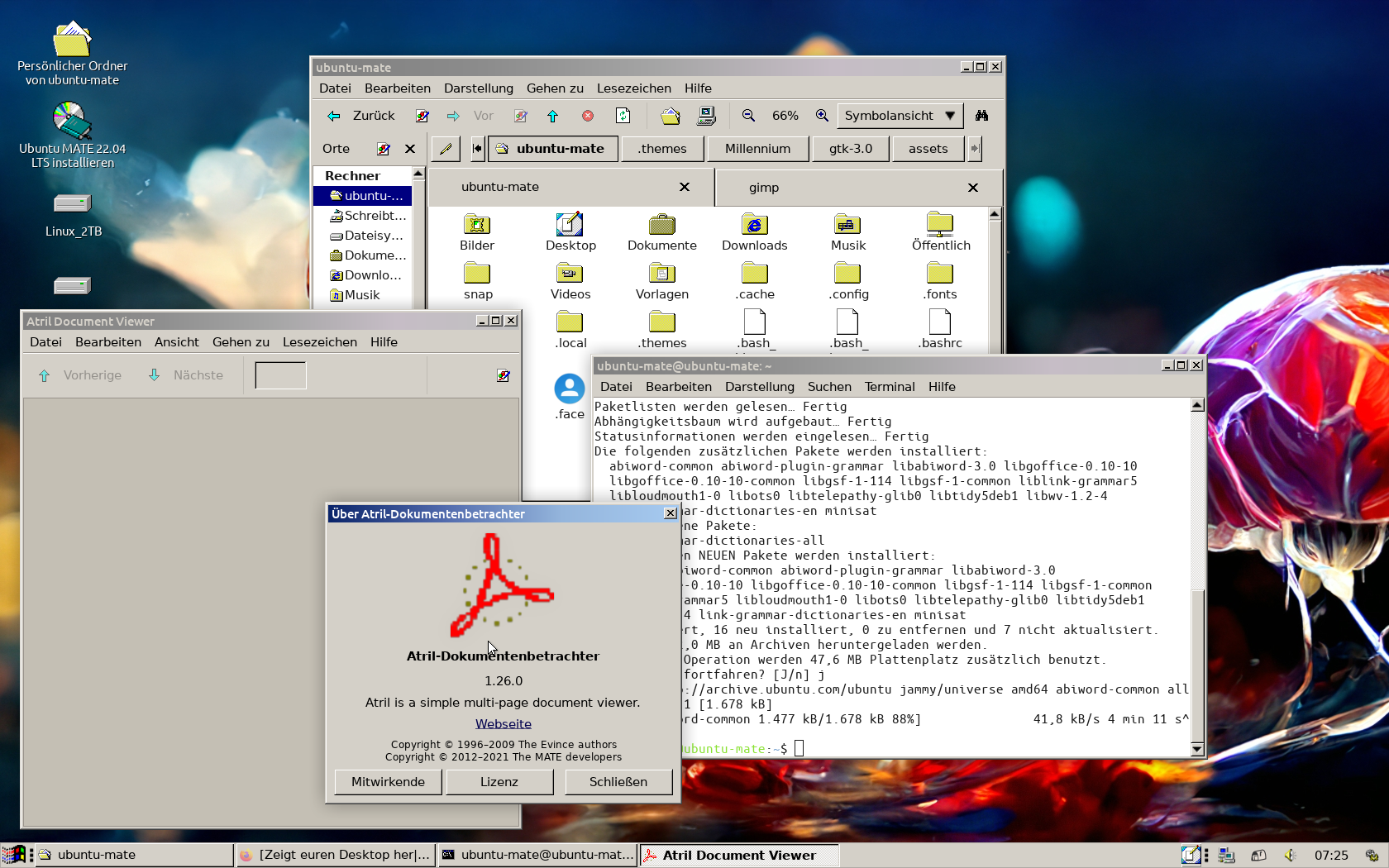The image size is (1389, 868).
Task: Open Darstellung menu in the file manager
Action: pyautogui.click(x=479, y=88)
